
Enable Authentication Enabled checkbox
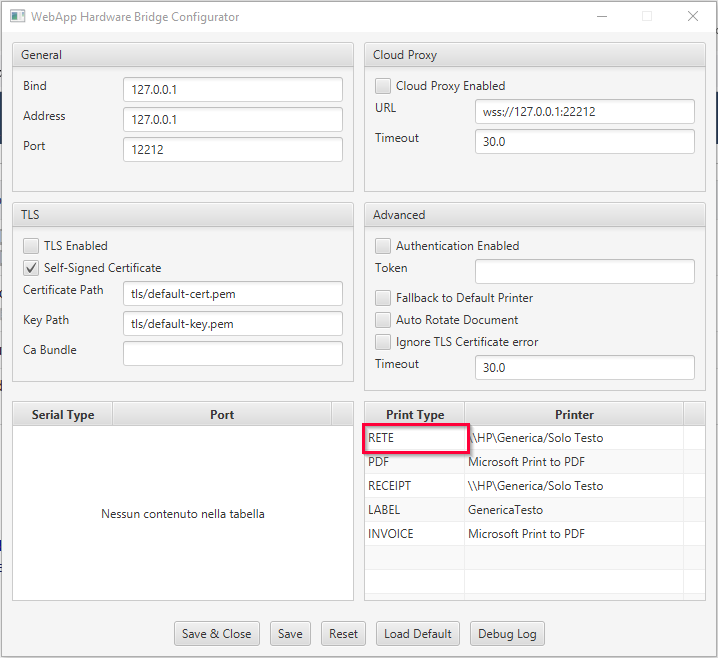(x=383, y=246)
